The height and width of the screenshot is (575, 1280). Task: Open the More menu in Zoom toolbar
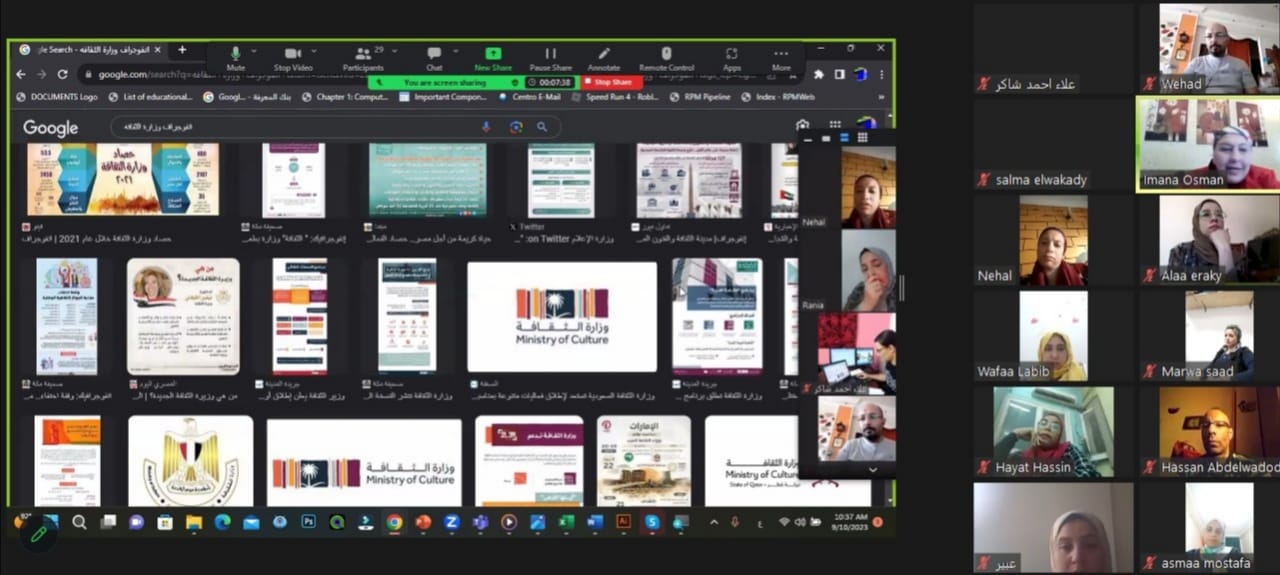(781, 54)
